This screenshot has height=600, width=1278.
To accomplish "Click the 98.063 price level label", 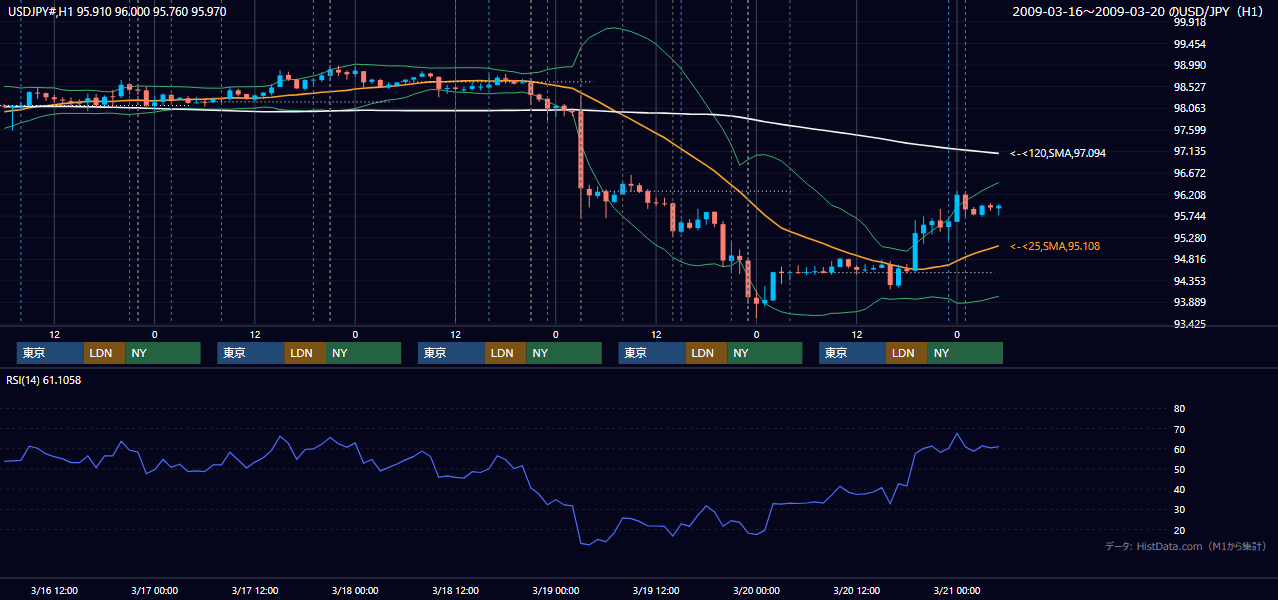I will click(1189, 108).
